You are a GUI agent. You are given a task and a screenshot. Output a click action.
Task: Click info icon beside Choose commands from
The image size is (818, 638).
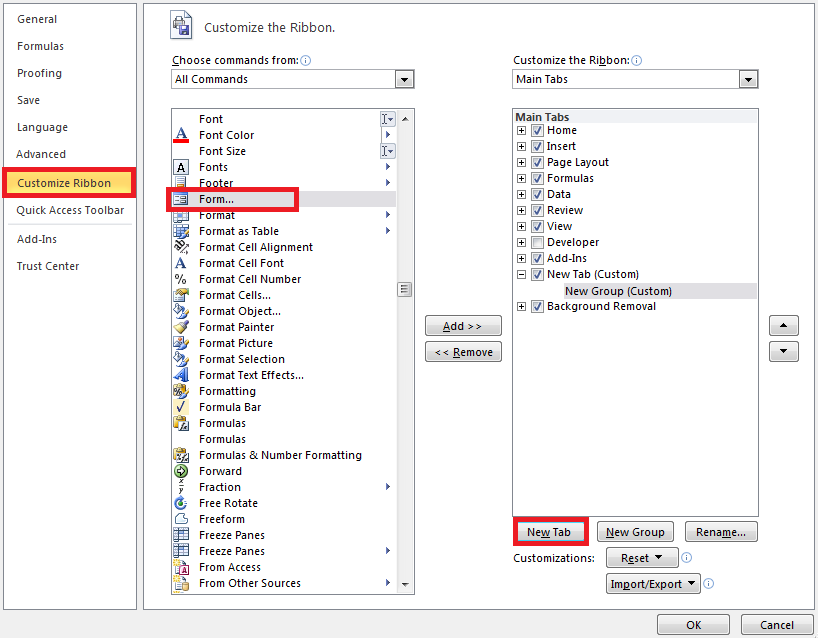click(x=306, y=61)
